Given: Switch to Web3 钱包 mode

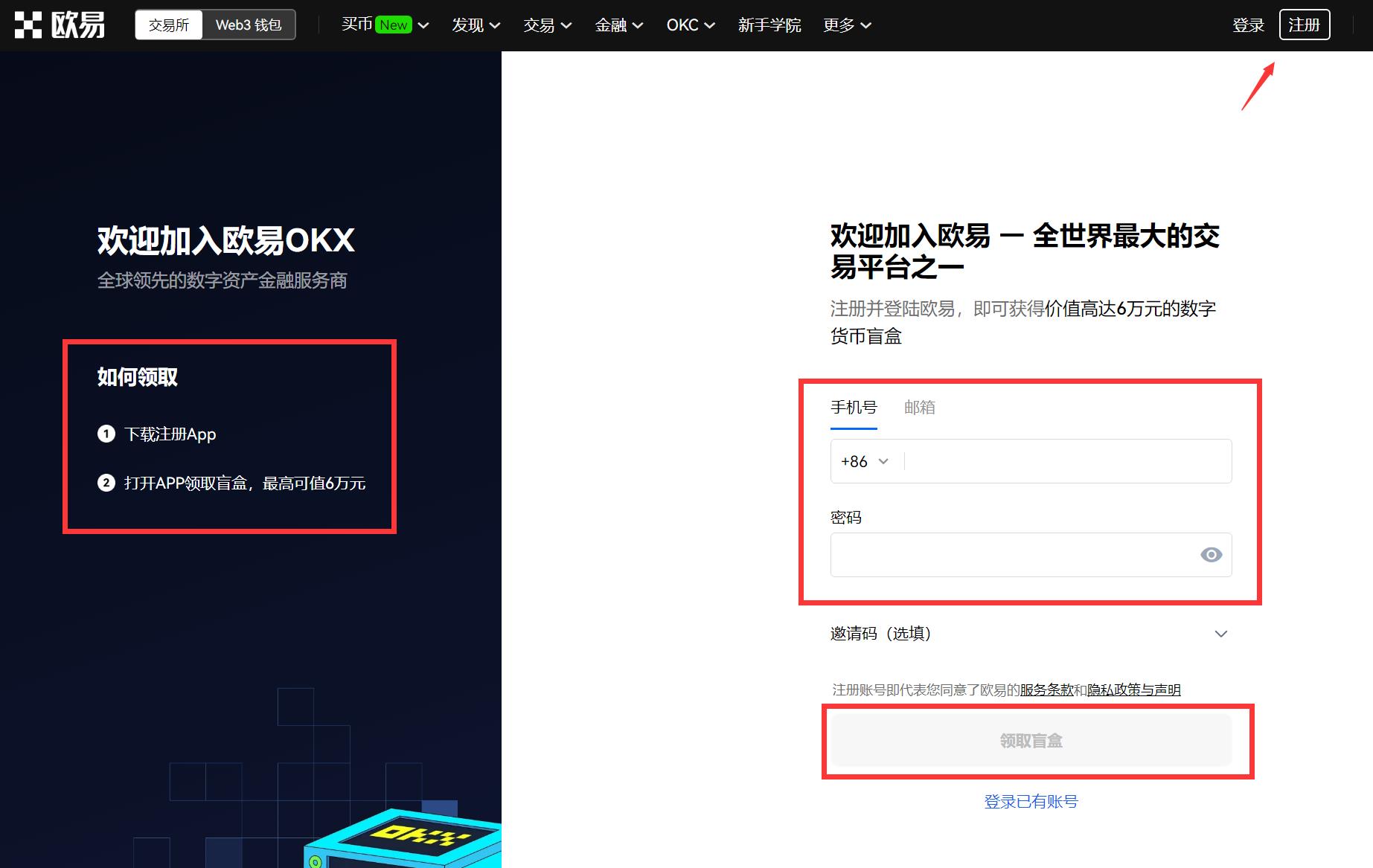Looking at the screenshot, I should pos(249,25).
